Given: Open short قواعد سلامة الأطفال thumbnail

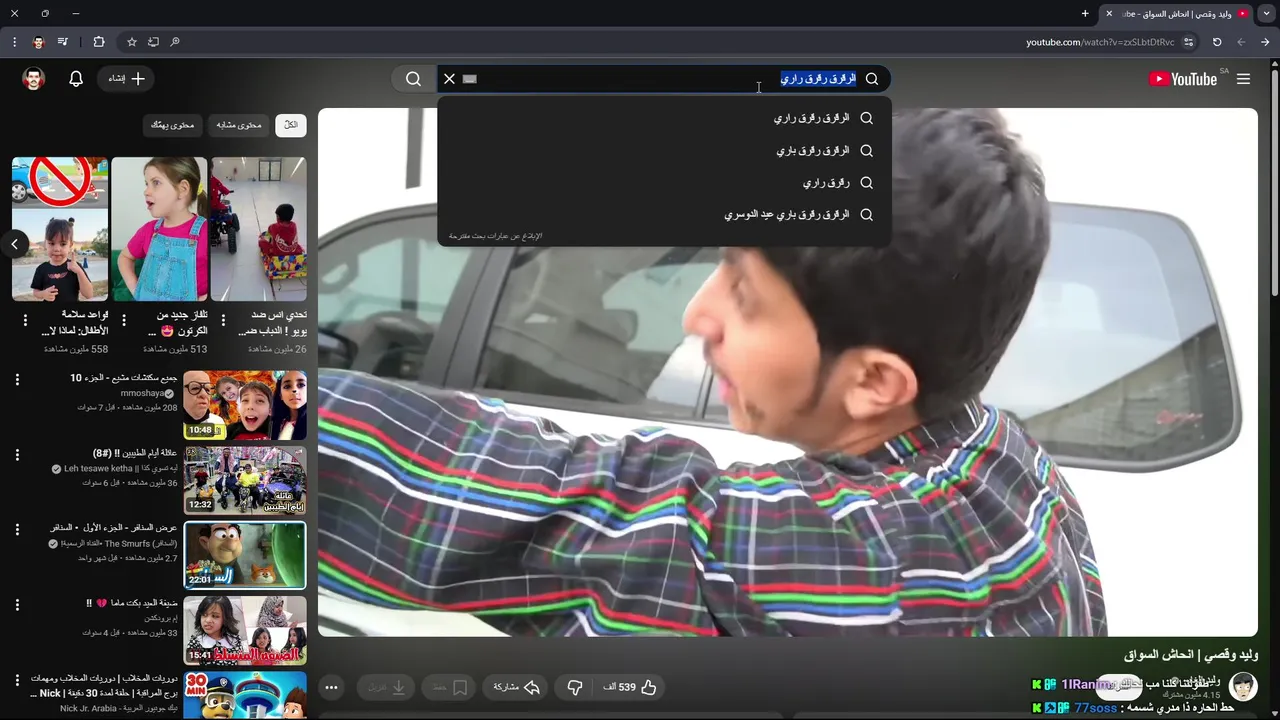Looking at the screenshot, I should (x=60, y=229).
